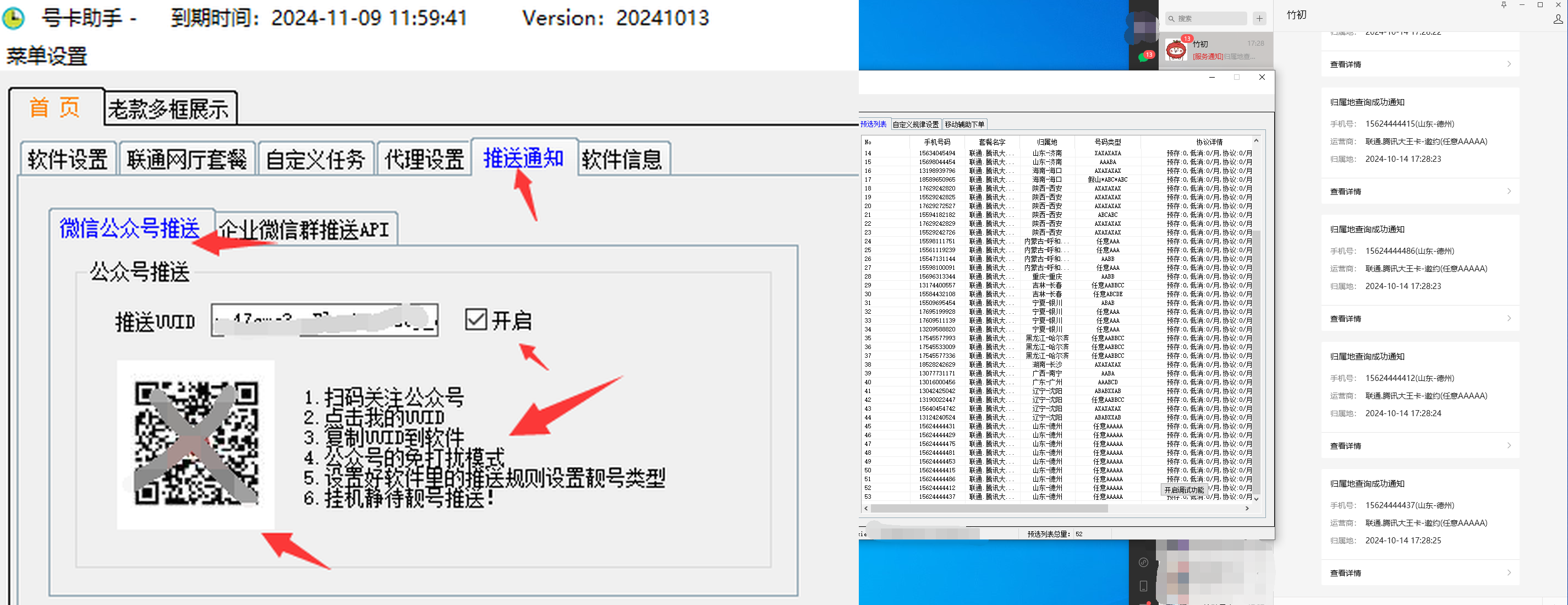Click the table vertical scroll up arrow
The width and height of the screenshot is (1568, 605).
point(1256,141)
